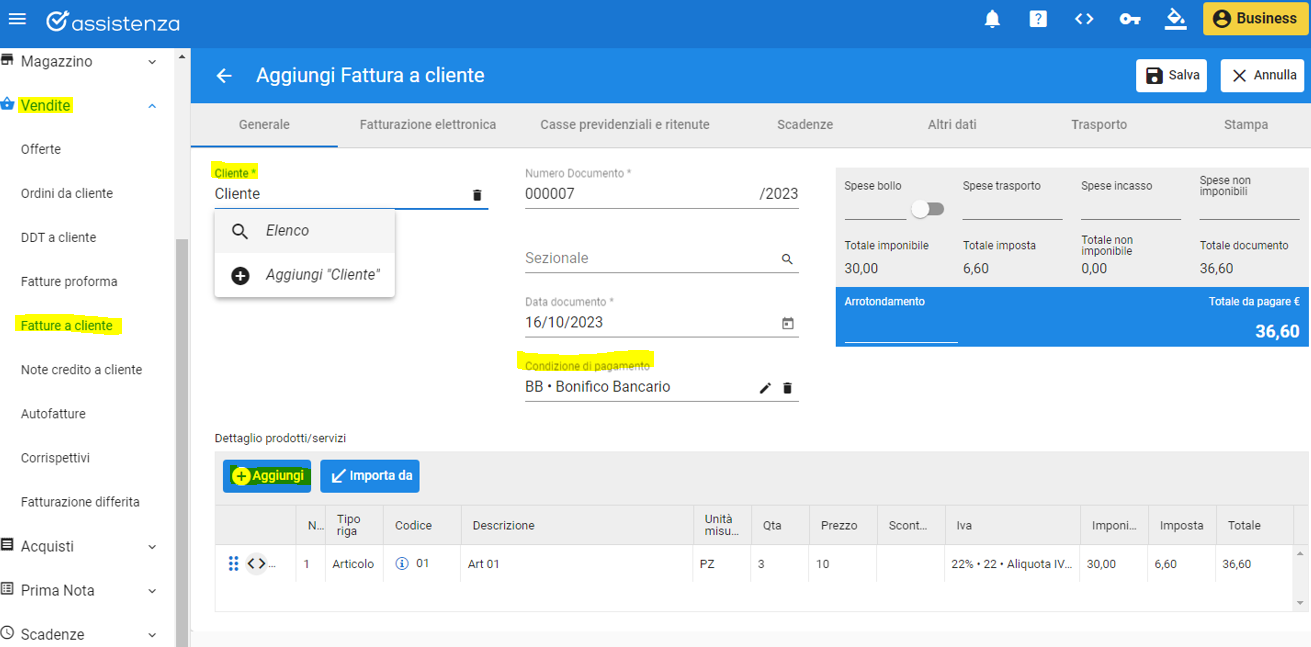Open the paint bucket theme icon
The height and width of the screenshot is (647, 1311).
(x=1176, y=19)
